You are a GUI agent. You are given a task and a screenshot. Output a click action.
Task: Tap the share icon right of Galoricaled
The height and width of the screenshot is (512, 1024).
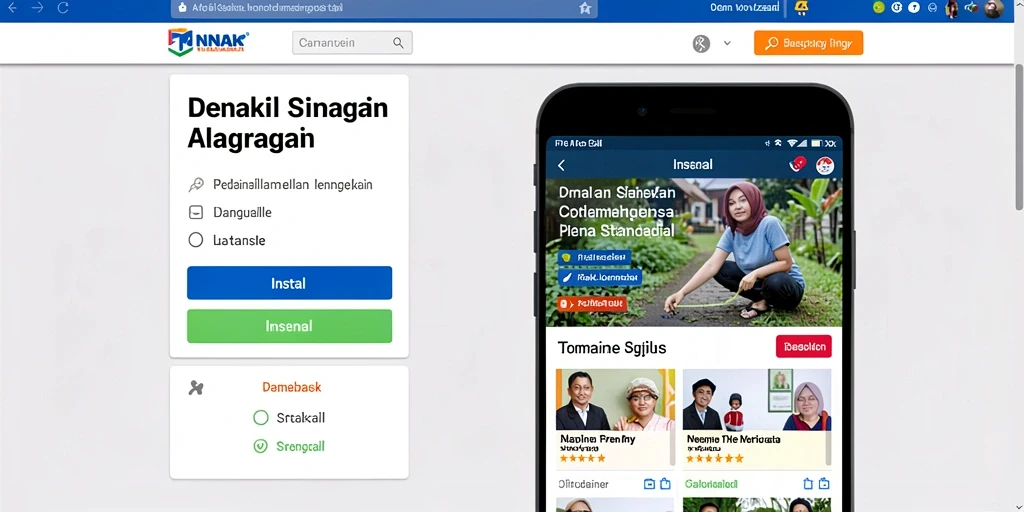808,484
